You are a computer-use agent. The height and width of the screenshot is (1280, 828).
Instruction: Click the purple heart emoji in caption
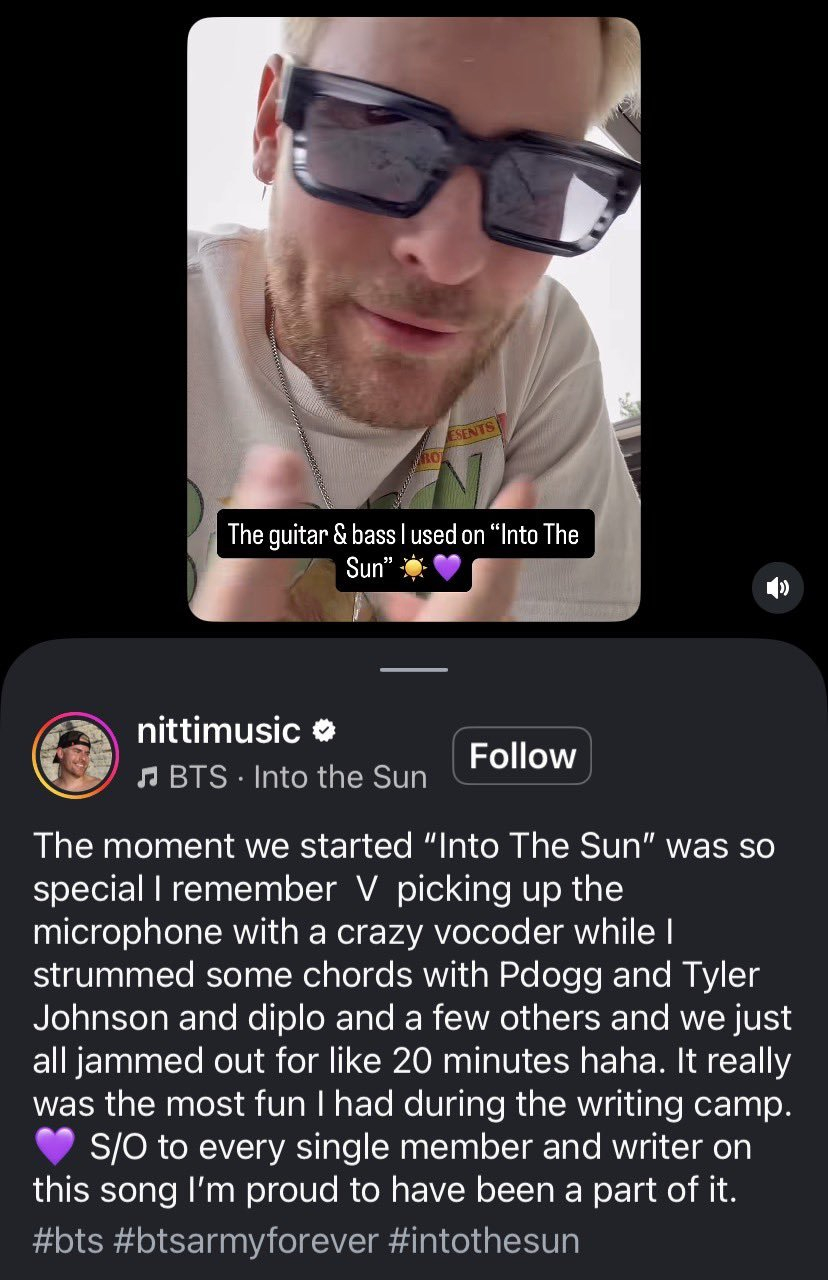coord(55,1147)
